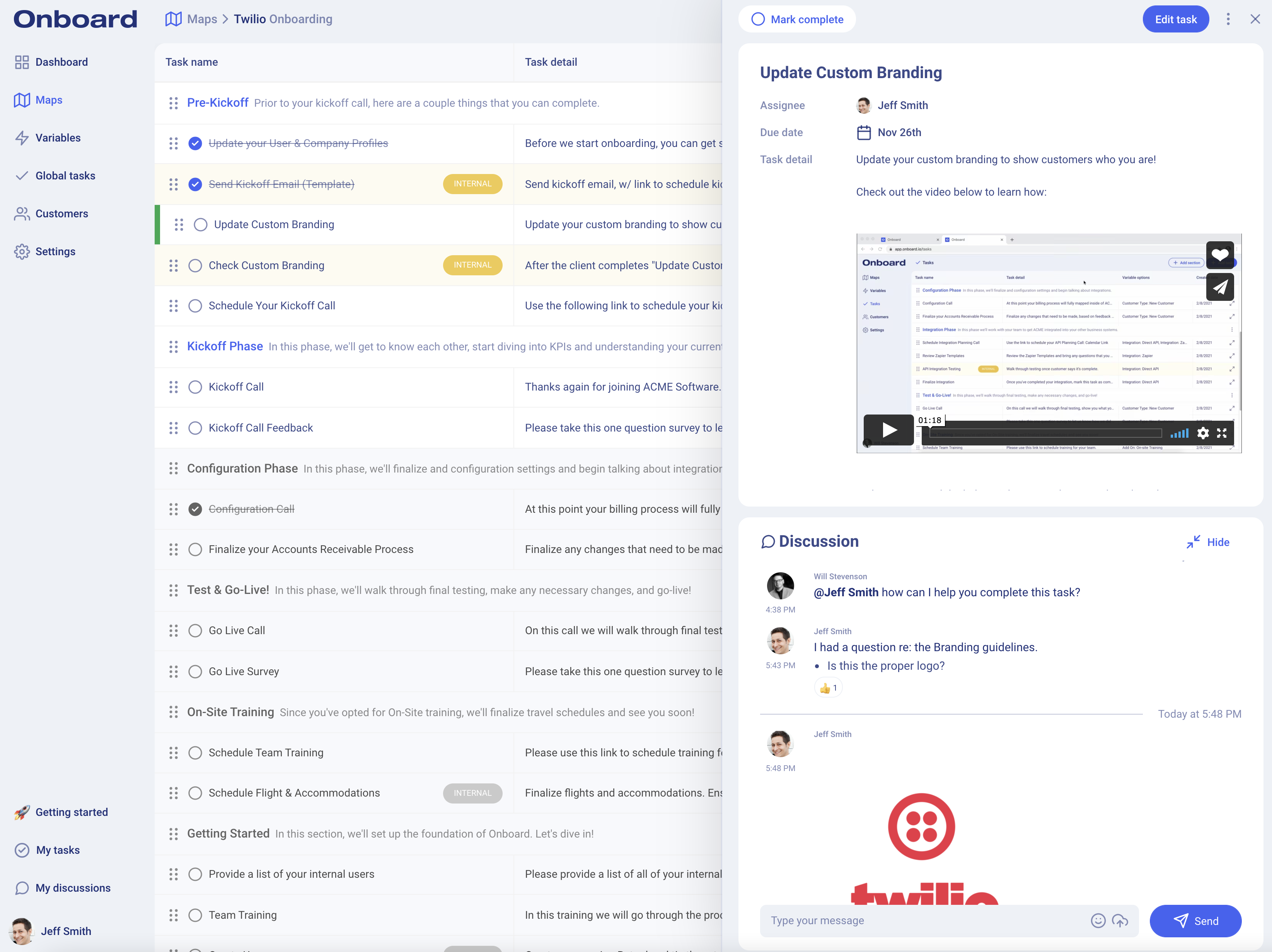Click the upload attachment cloud icon
The height and width of the screenshot is (952, 1272).
coord(1120,920)
